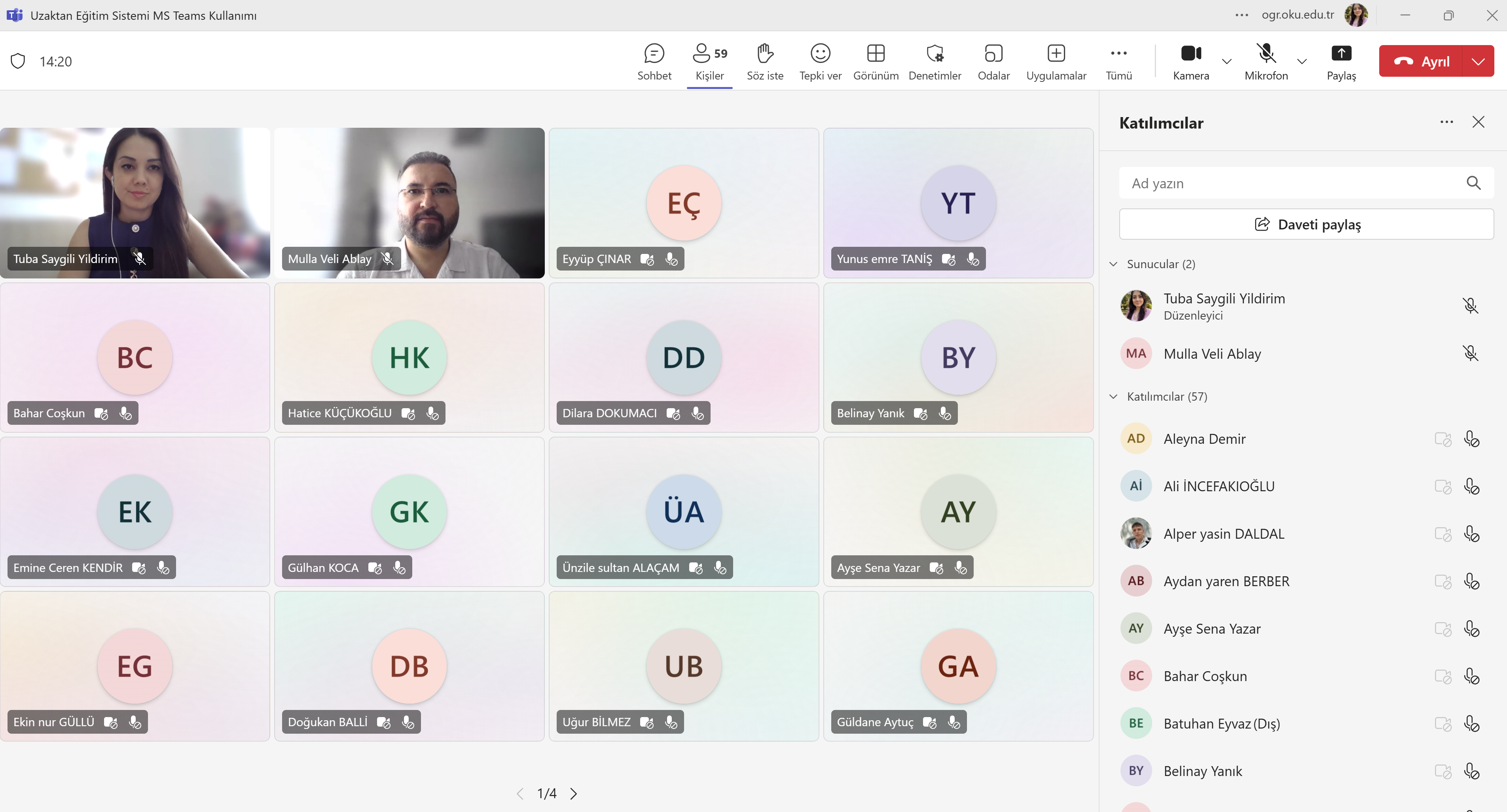Click the Daveti paylaş button
Screen dimensions: 1507x812
[1306, 224]
